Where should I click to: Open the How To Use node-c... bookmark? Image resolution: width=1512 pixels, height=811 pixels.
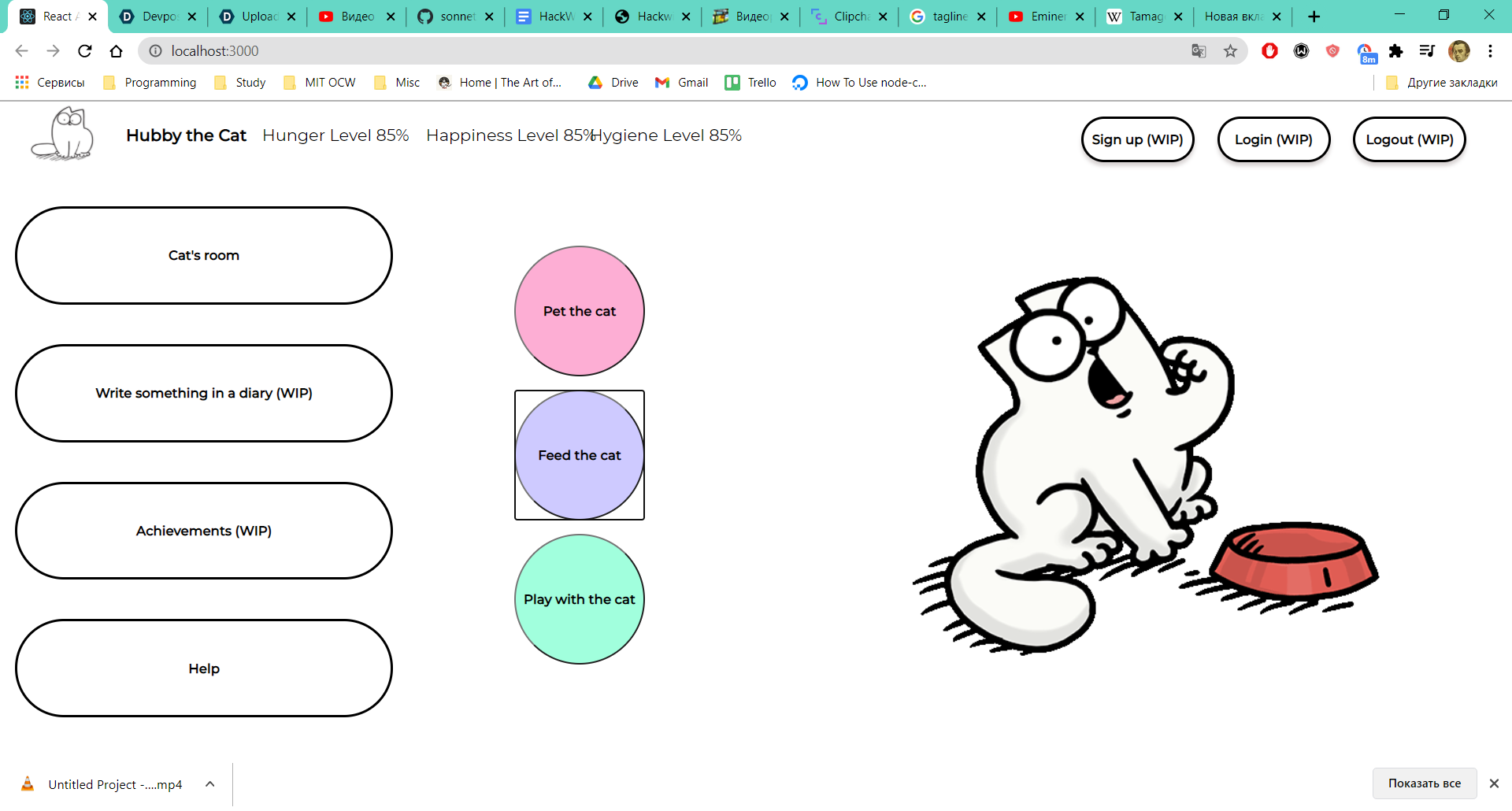[860, 83]
